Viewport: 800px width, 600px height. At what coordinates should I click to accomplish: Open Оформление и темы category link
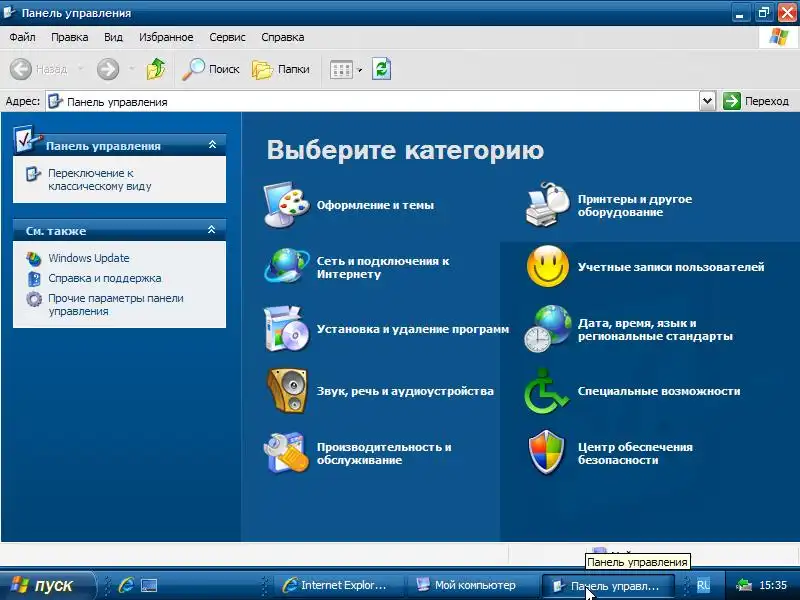(375, 205)
